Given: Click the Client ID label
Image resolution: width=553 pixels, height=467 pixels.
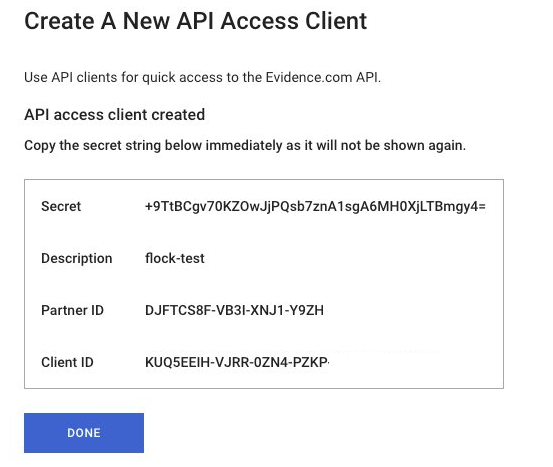Looking at the screenshot, I should click(x=67, y=362).
